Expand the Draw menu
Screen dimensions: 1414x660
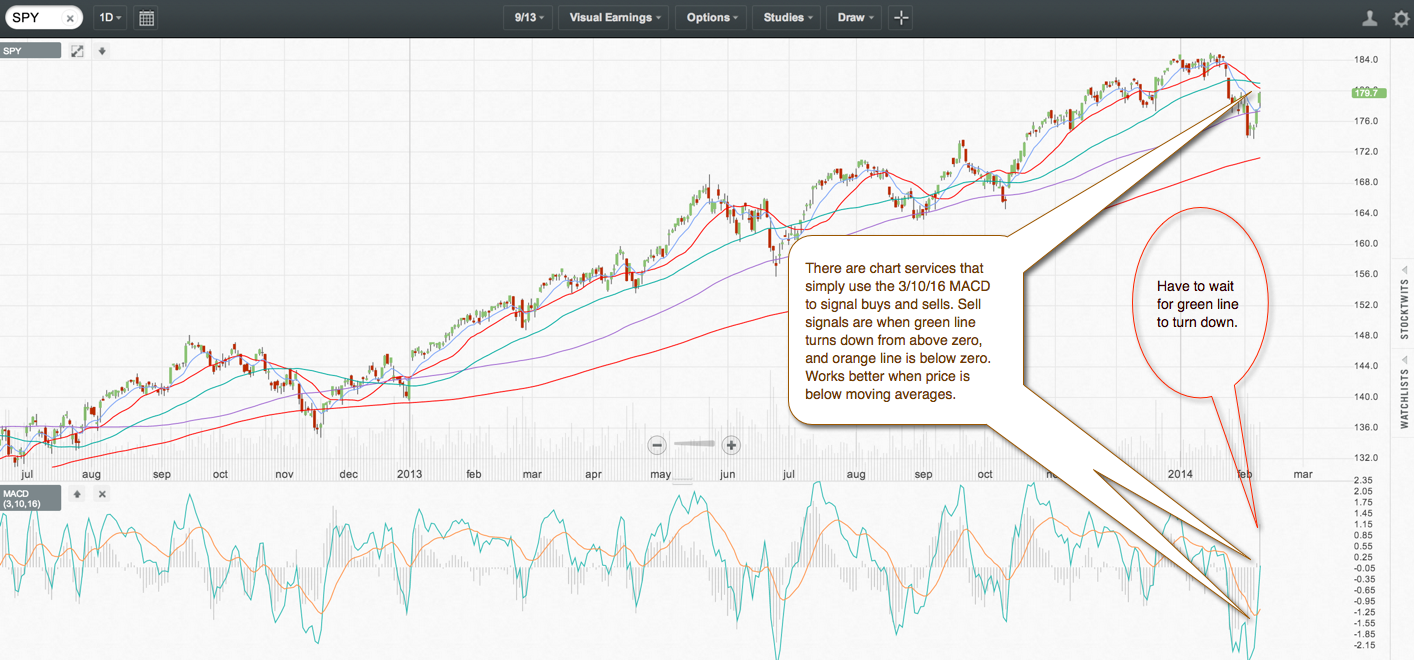853,17
